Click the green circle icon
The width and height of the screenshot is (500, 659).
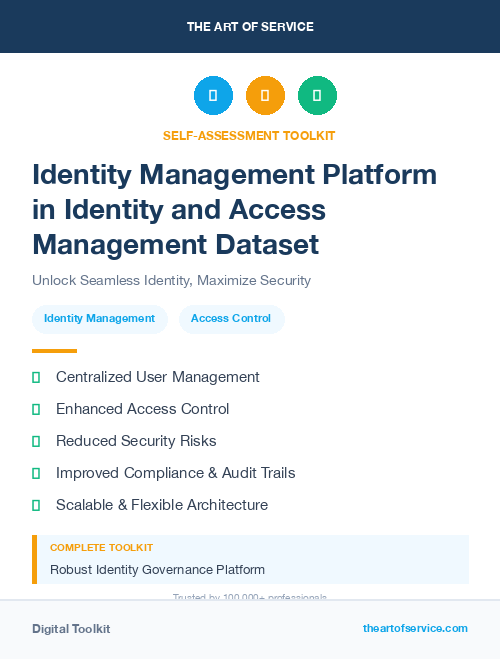[x=317, y=95]
